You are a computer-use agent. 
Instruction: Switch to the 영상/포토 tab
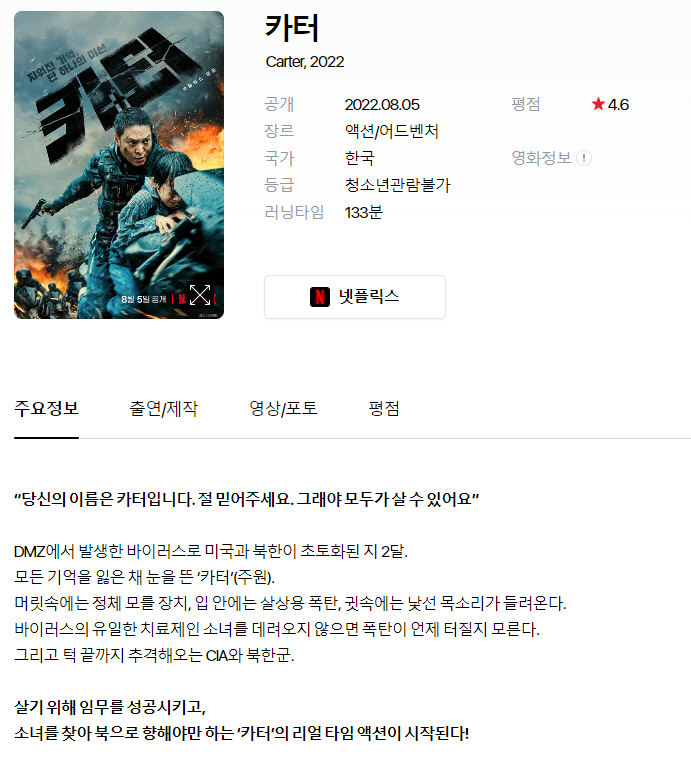click(284, 408)
